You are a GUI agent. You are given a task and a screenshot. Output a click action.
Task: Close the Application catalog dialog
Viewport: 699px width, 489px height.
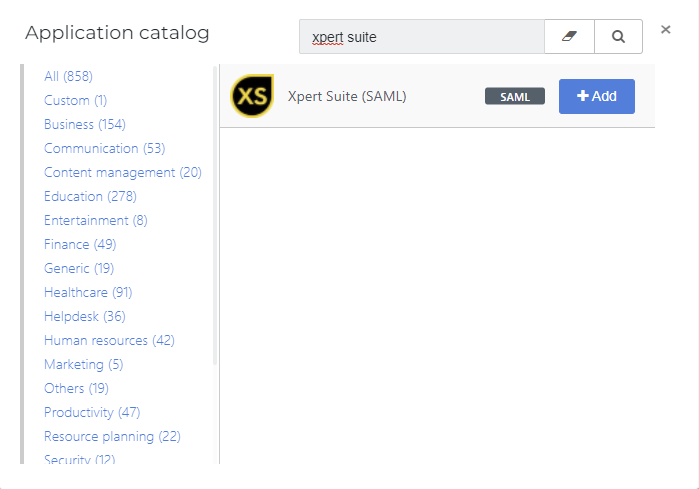click(x=666, y=29)
